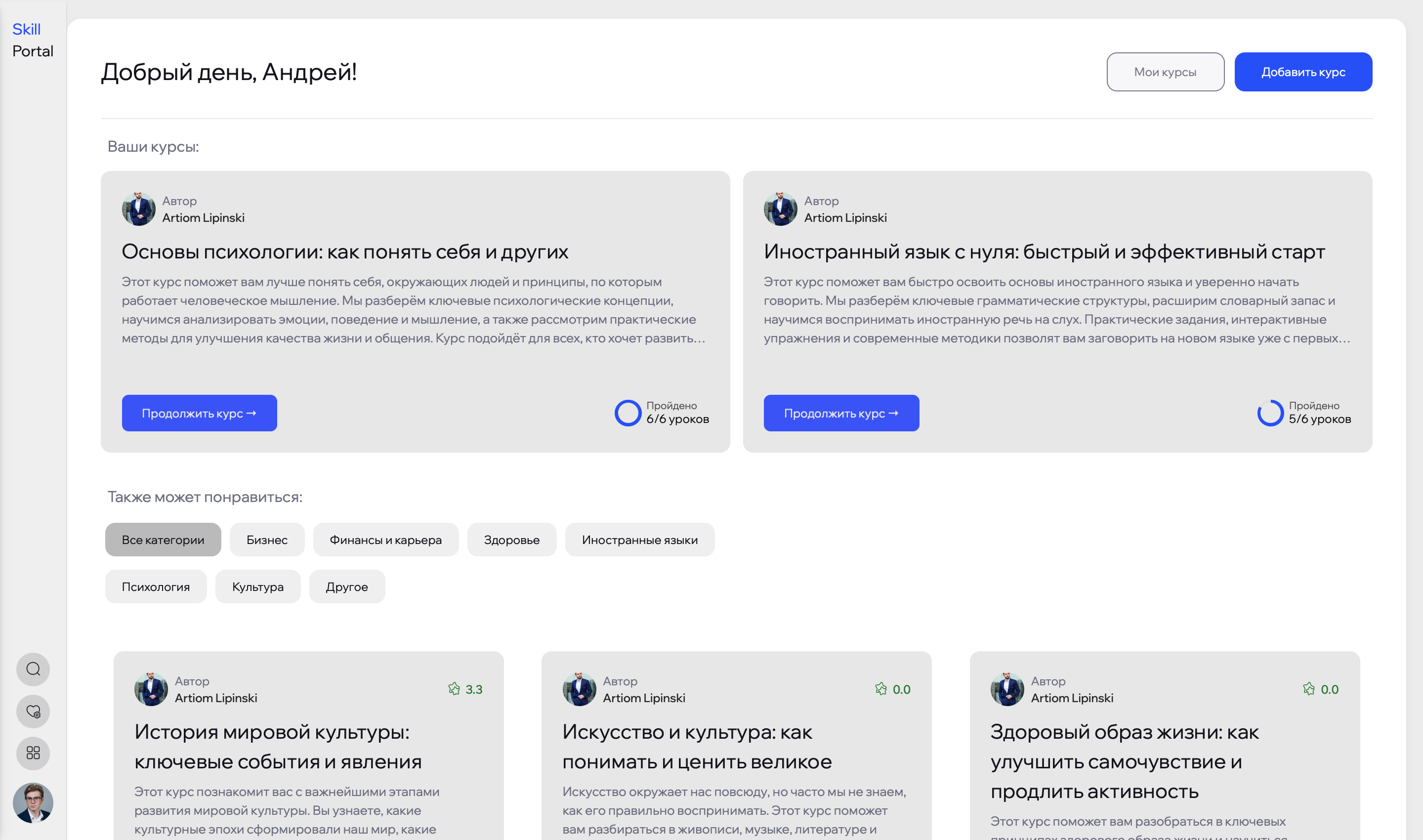Viewport: 1423px width, 840px height.
Task: Open Мои курсы
Action: 1165,71
